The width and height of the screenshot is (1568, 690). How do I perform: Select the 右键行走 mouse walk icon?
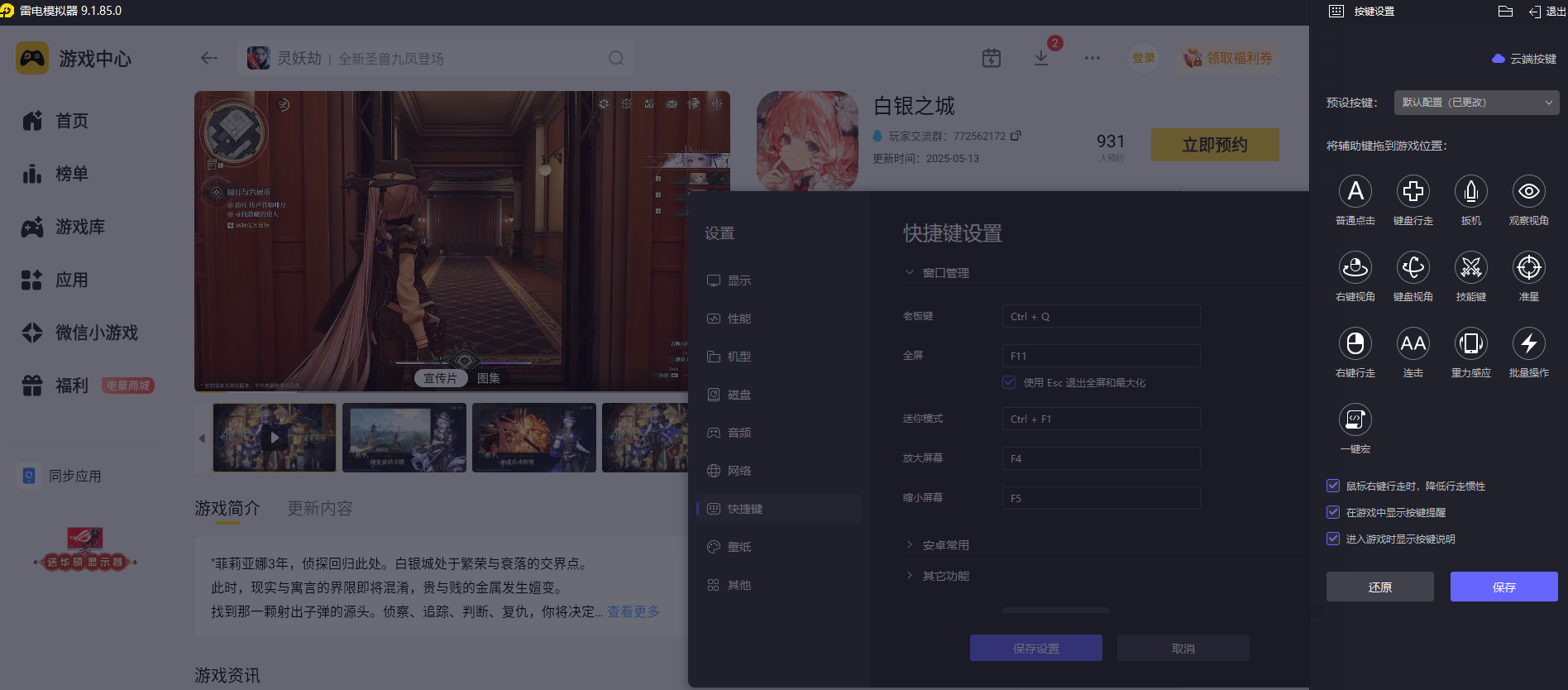1355,344
